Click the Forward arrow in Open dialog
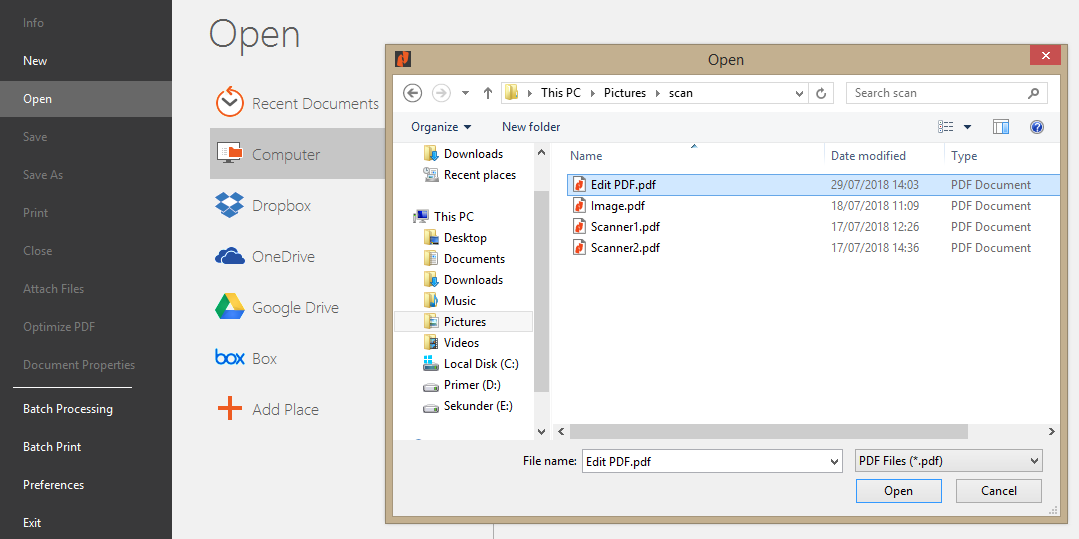The height and width of the screenshot is (539, 1079). [x=440, y=93]
